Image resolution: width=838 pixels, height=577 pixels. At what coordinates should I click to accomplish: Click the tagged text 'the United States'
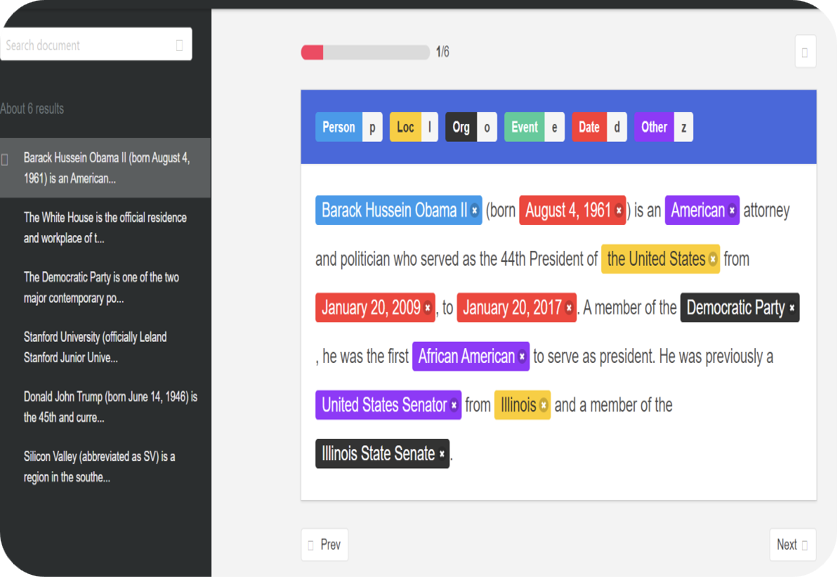click(656, 259)
